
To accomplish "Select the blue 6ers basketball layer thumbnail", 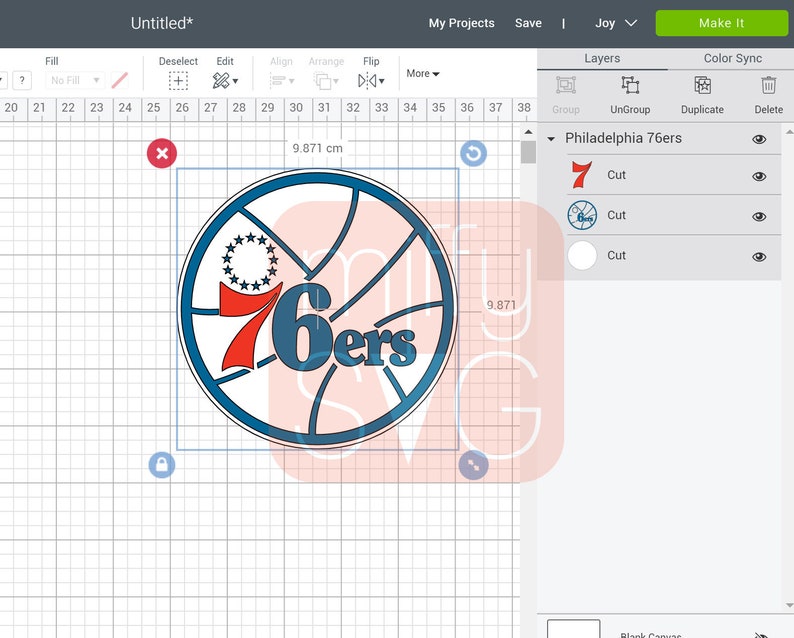I will (x=582, y=215).
